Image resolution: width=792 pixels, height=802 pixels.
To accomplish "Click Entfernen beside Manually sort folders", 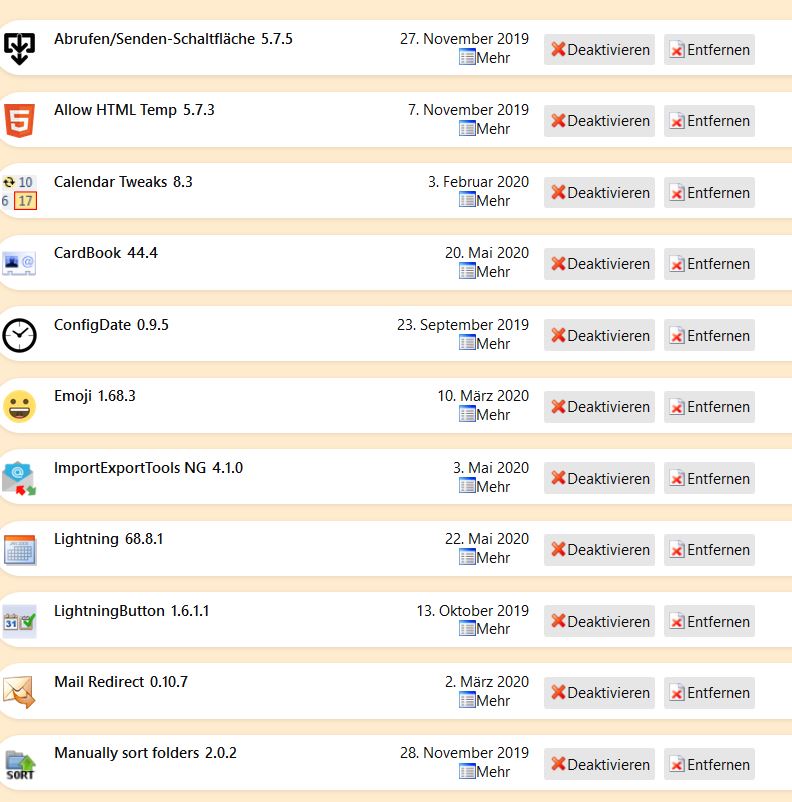I will point(709,765).
